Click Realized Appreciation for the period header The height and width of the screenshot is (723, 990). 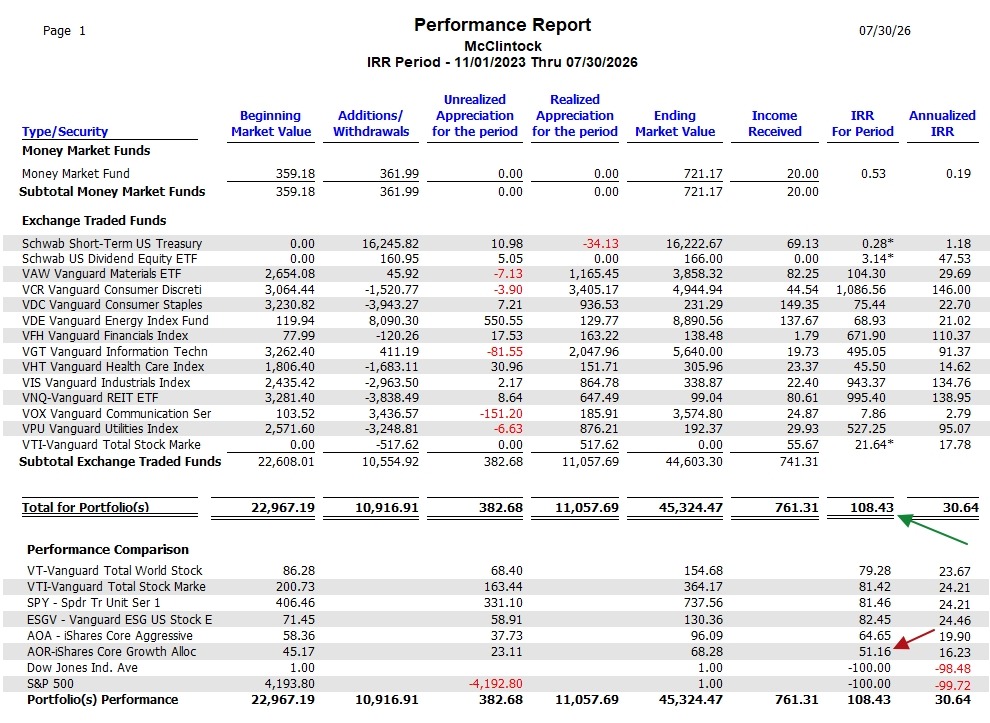coord(575,116)
